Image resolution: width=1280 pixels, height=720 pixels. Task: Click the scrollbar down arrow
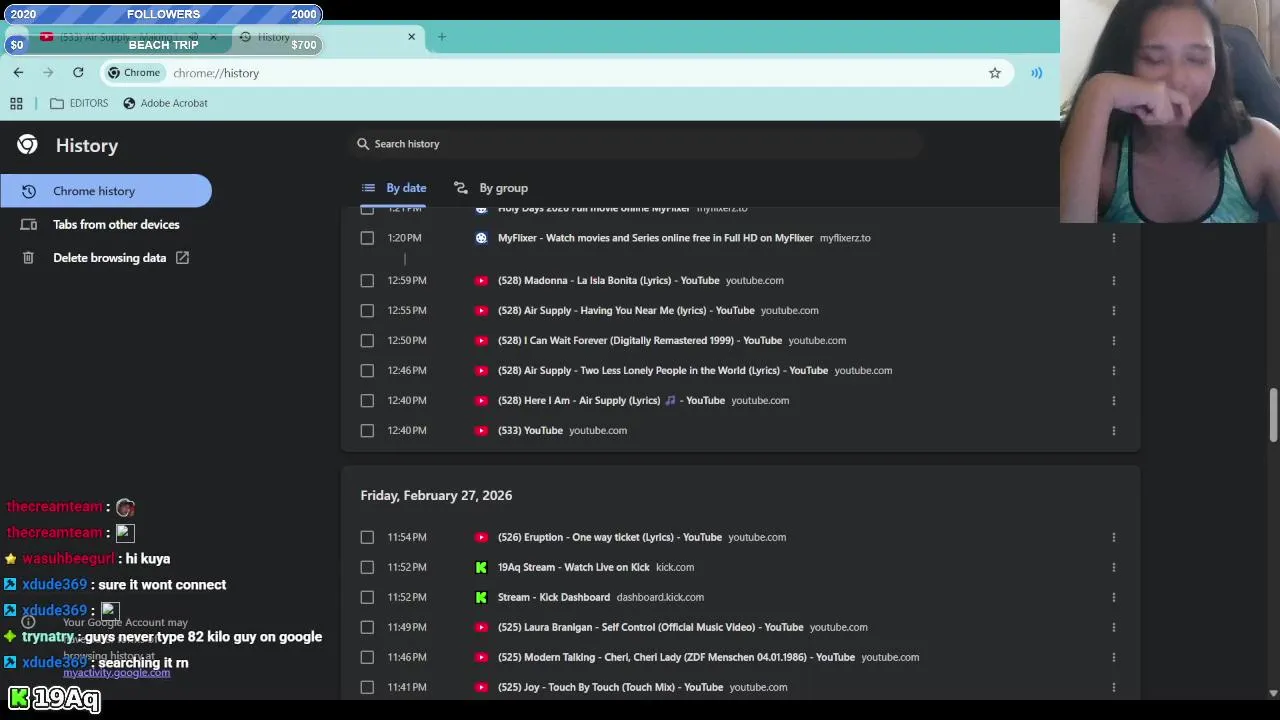(1273, 693)
